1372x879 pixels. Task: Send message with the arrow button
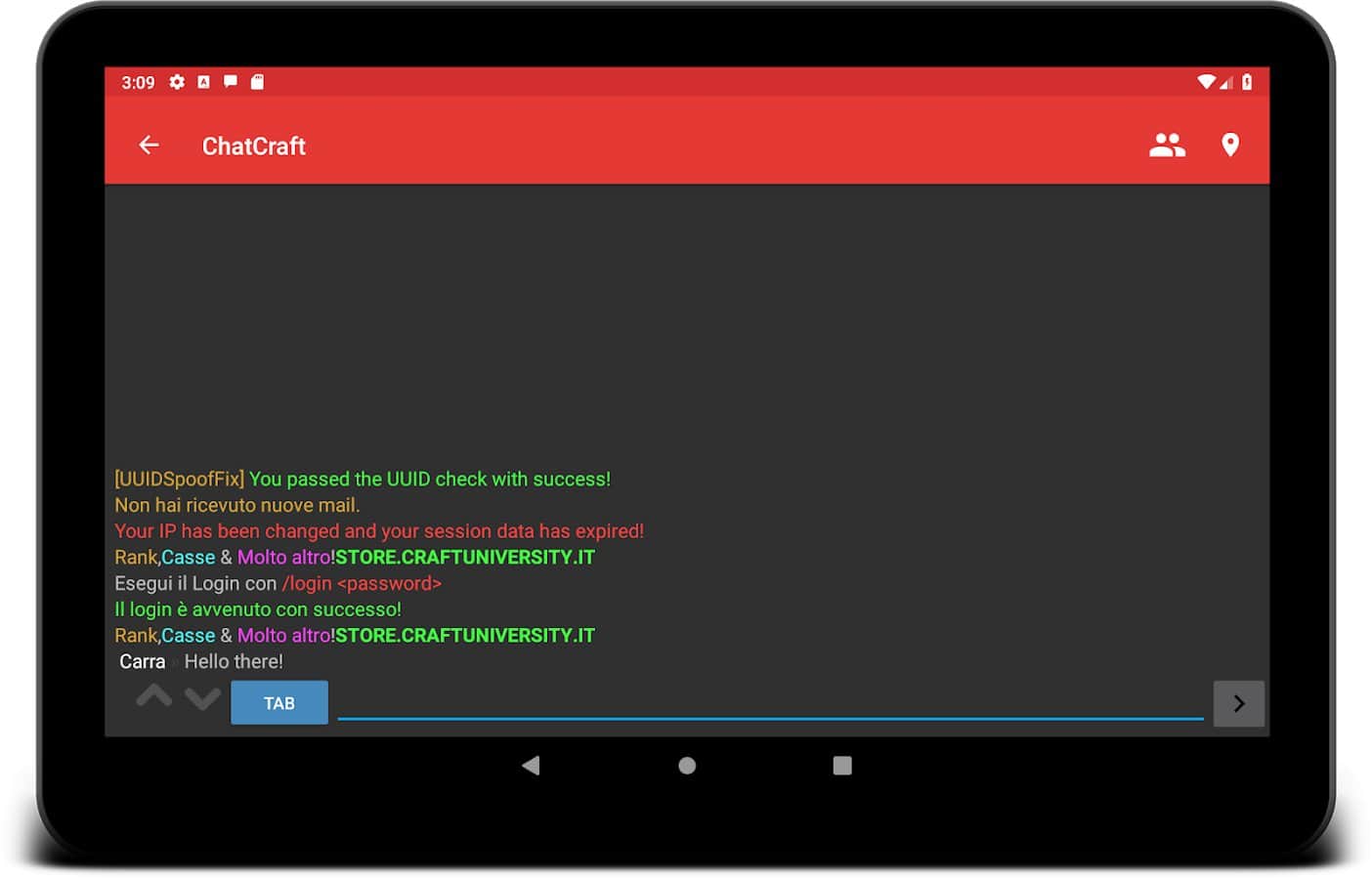pyautogui.click(x=1238, y=703)
